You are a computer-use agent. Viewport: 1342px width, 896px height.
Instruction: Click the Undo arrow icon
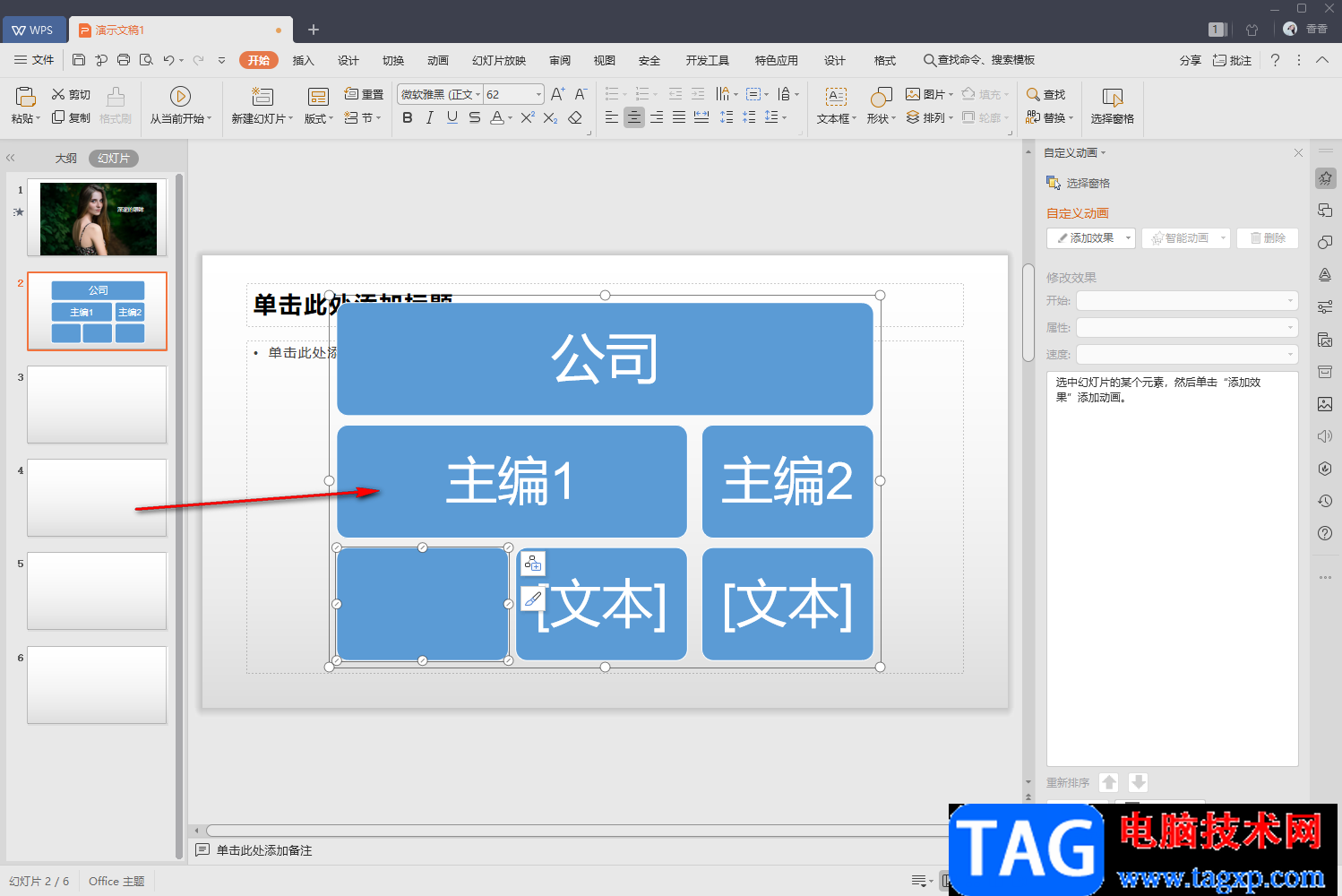pos(168,60)
